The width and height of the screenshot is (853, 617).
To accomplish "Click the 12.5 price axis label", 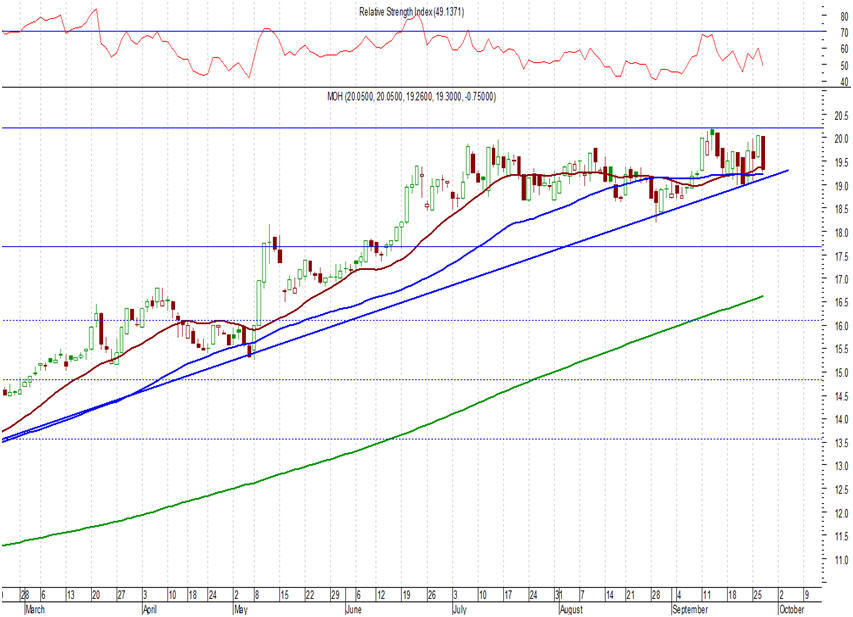I will tap(841, 490).
